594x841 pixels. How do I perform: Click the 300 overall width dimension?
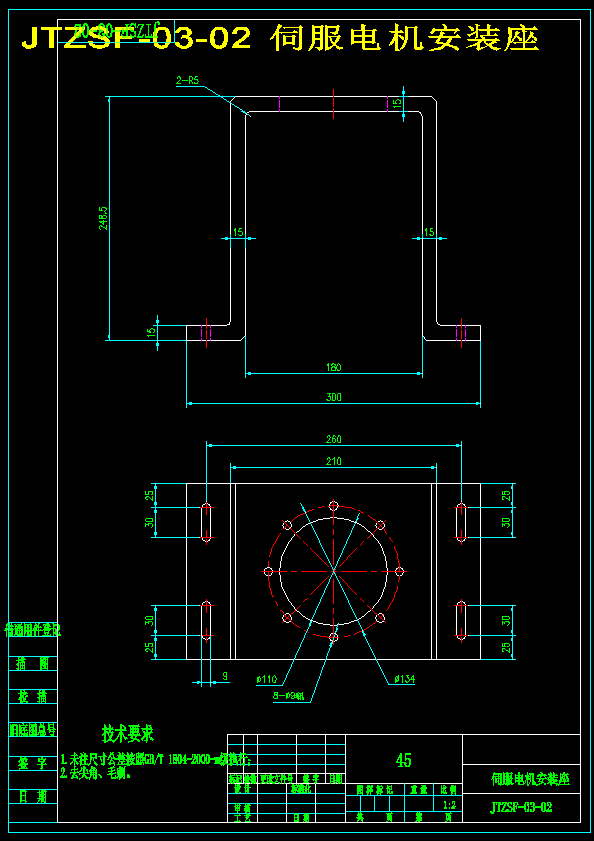click(333, 397)
